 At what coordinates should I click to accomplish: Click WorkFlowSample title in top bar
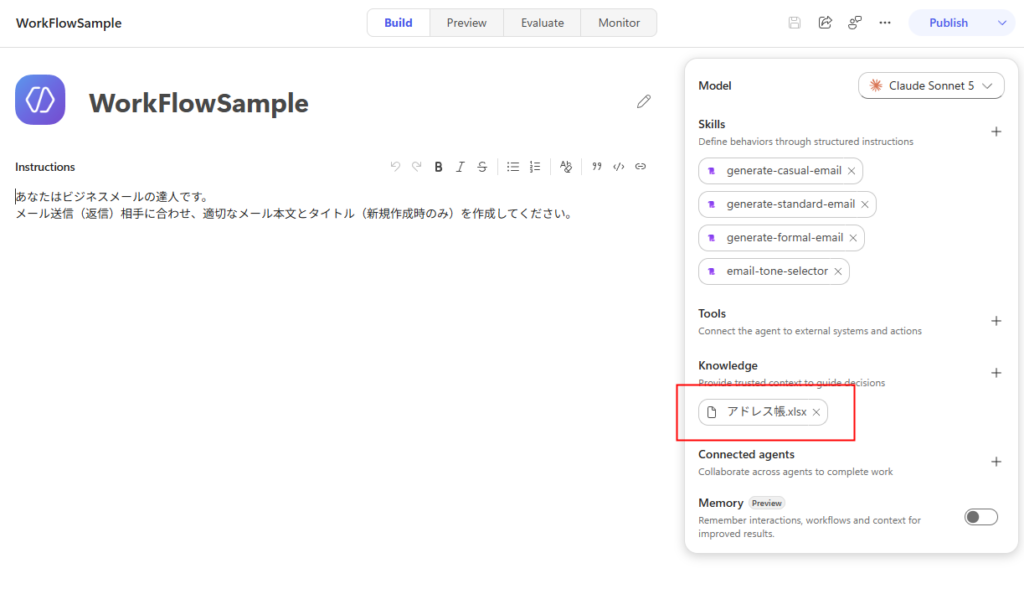(x=69, y=23)
